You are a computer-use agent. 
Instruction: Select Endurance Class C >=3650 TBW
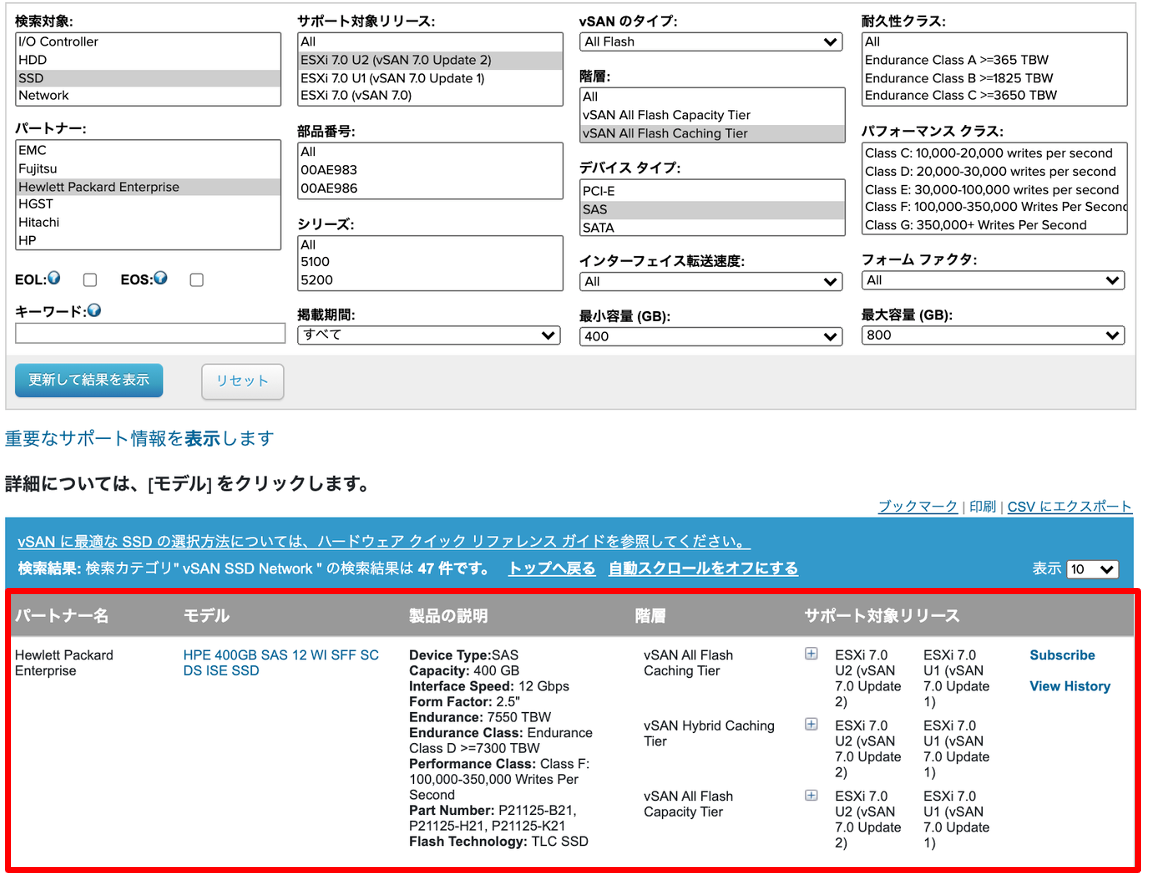coord(995,95)
